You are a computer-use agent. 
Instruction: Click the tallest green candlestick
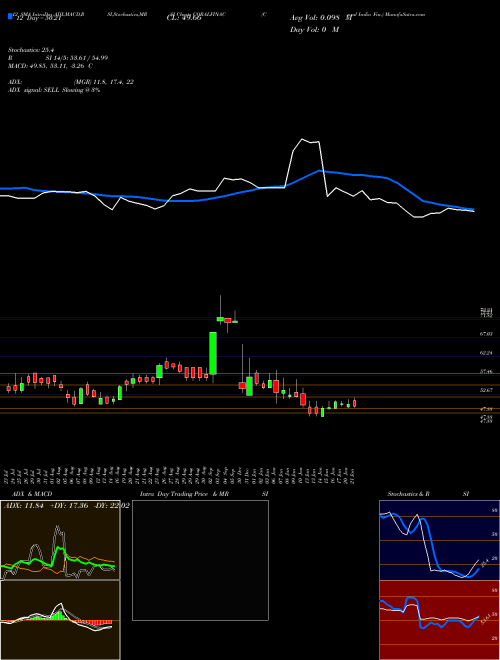tap(213, 353)
